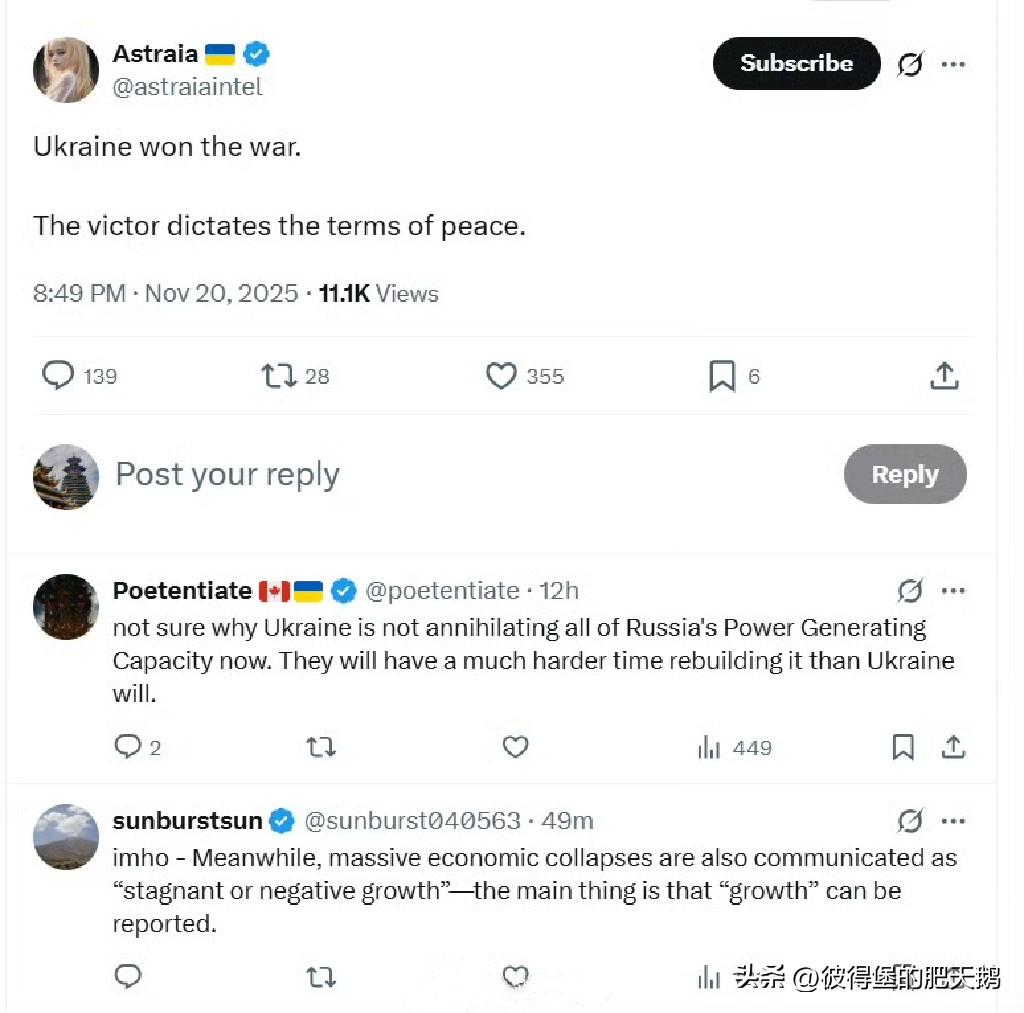Image resolution: width=1024 pixels, height=1013 pixels.
Task: Open more options on Poetentiate's reply
Action: pyautogui.click(x=953, y=591)
